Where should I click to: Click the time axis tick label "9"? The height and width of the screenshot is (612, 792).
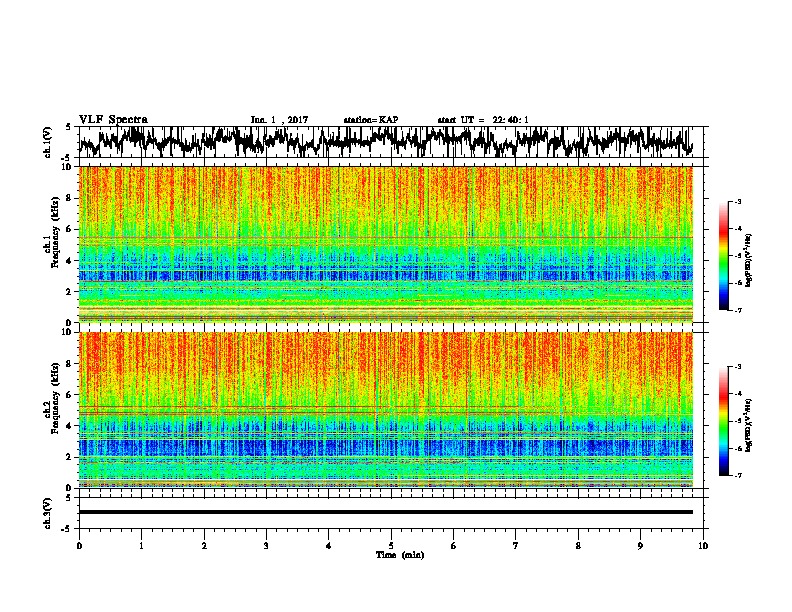[x=640, y=546]
